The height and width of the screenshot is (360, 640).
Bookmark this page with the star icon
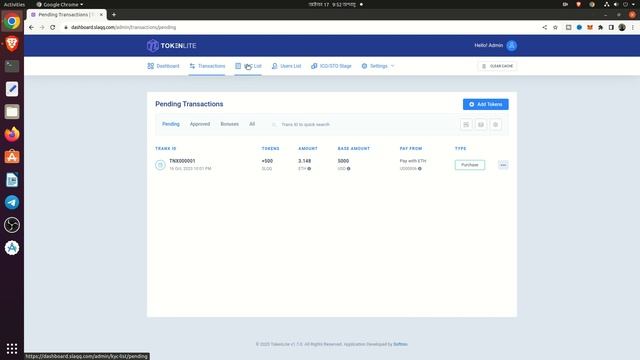556,27
